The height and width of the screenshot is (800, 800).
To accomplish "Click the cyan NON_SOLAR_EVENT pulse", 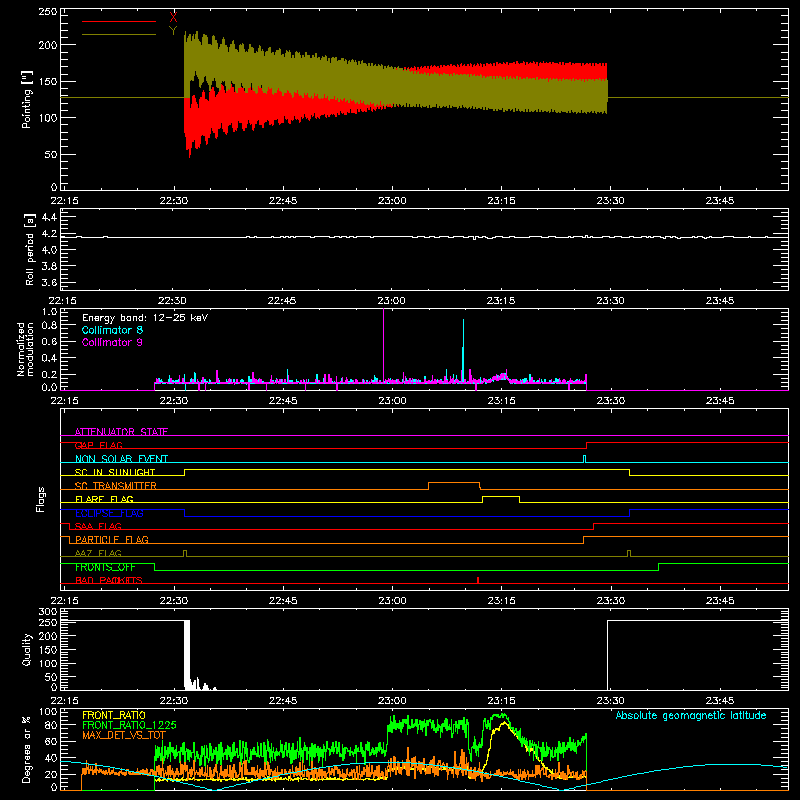I will coord(585,459).
